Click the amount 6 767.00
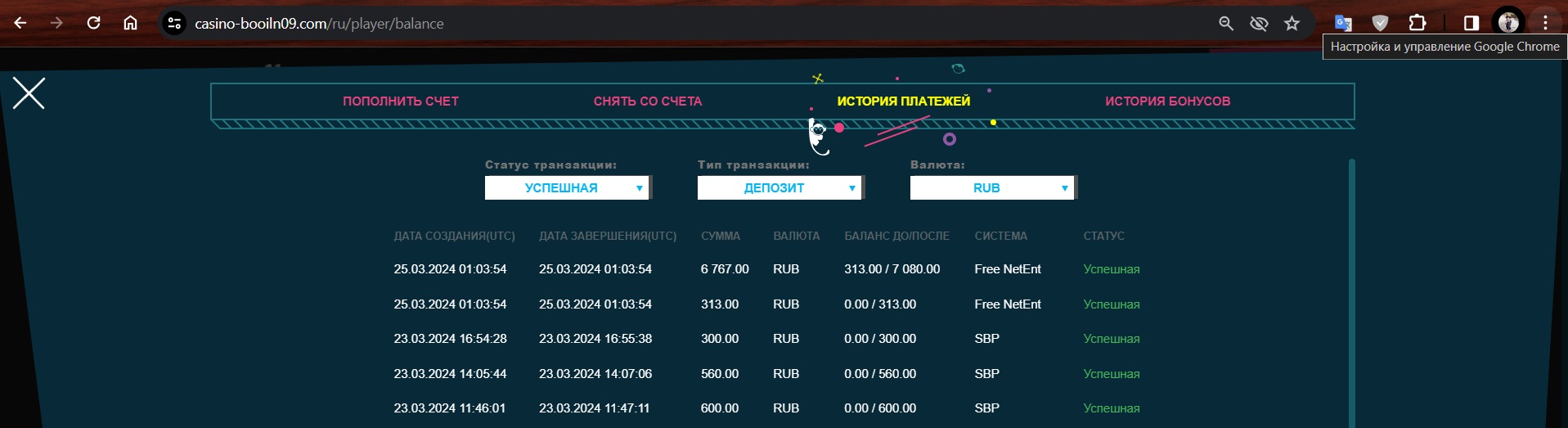1568x428 pixels. pyautogui.click(x=725, y=269)
